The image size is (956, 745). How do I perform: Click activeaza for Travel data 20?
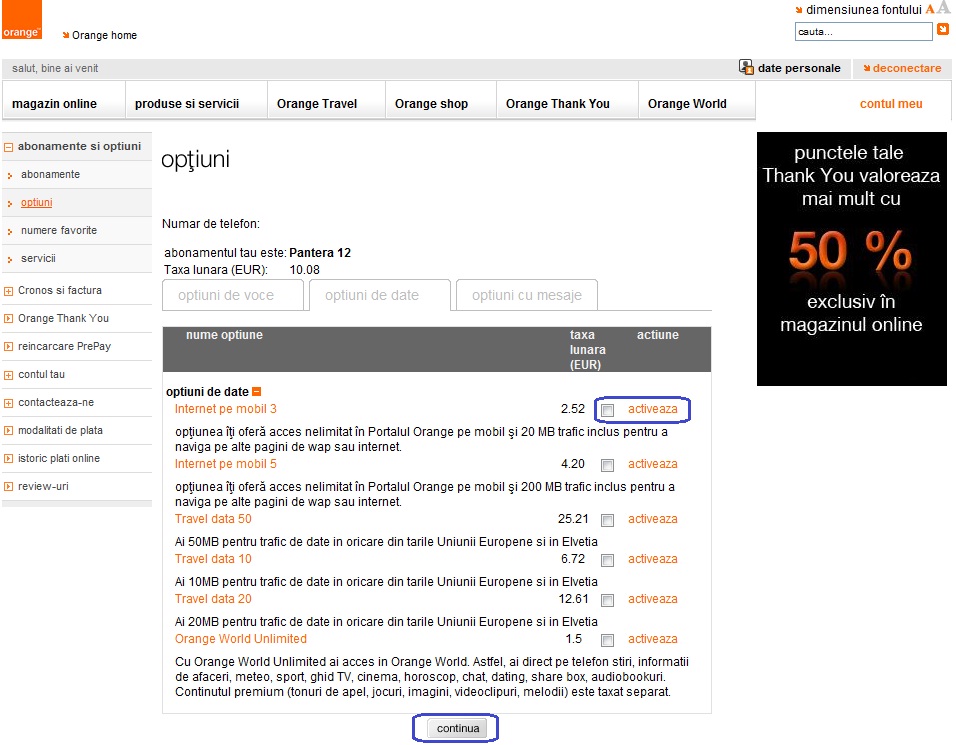click(x=652, y=599)
